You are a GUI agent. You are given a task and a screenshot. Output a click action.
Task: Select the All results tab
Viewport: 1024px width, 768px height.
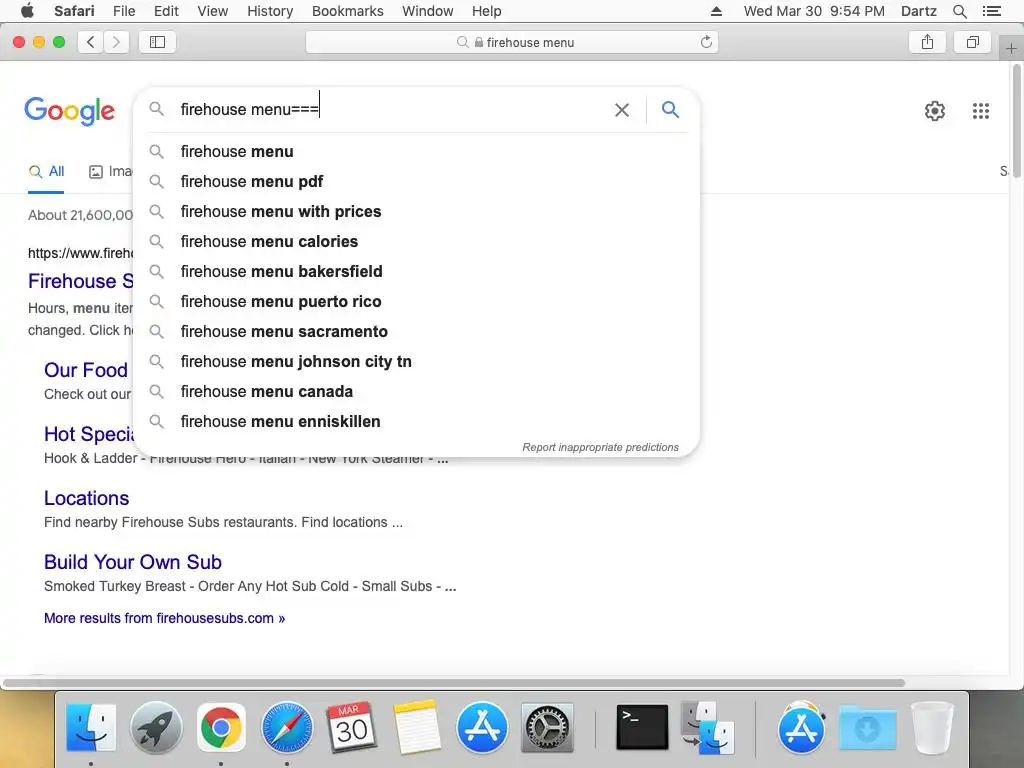click(x=46, y=172)
